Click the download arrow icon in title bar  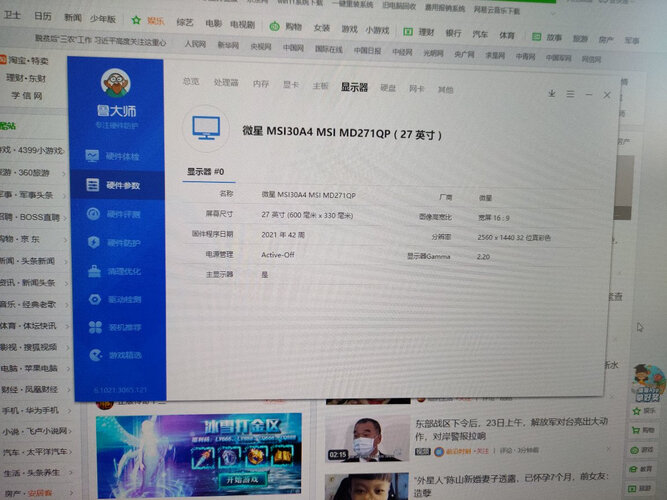552,93
